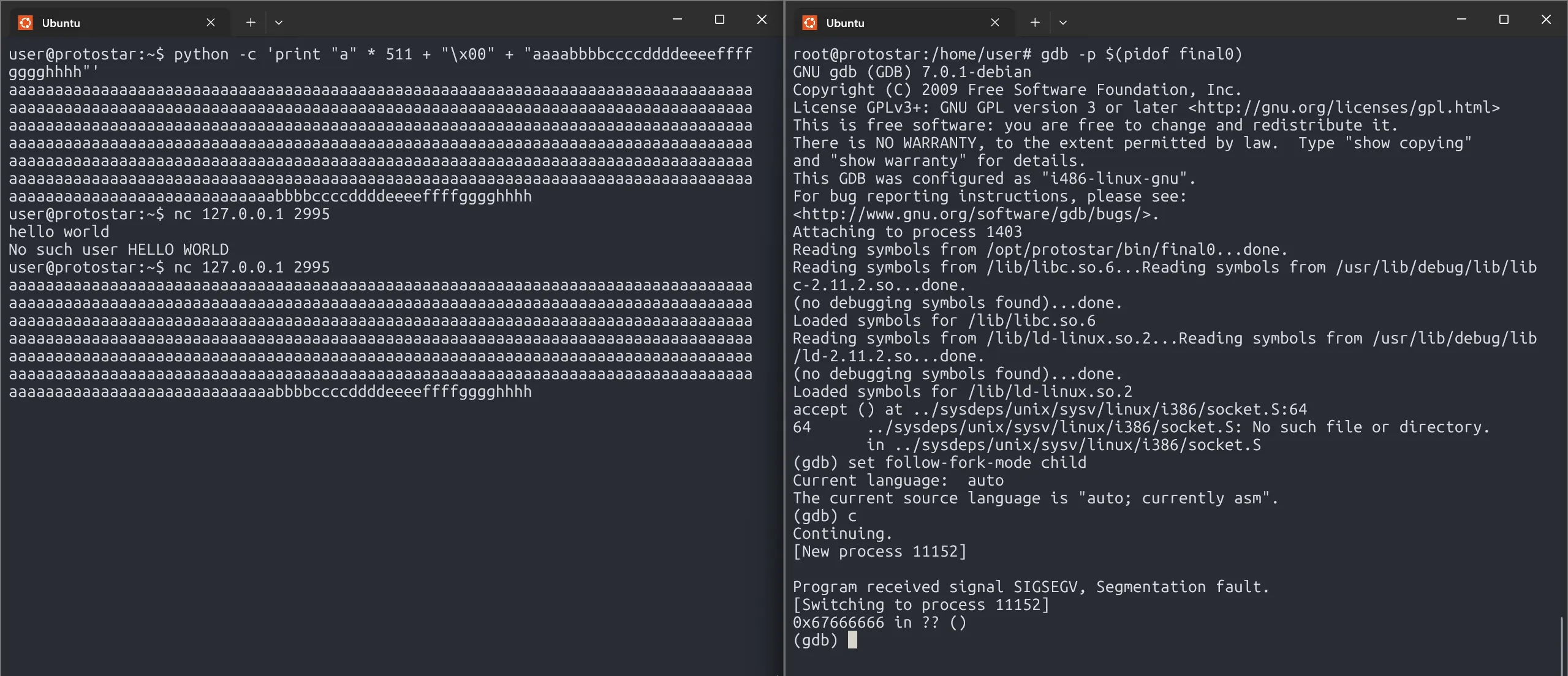Click '[Switching to process 11152]' line
The height and width of the screenshot is (676, 1568).
click(x=921, y=605)
